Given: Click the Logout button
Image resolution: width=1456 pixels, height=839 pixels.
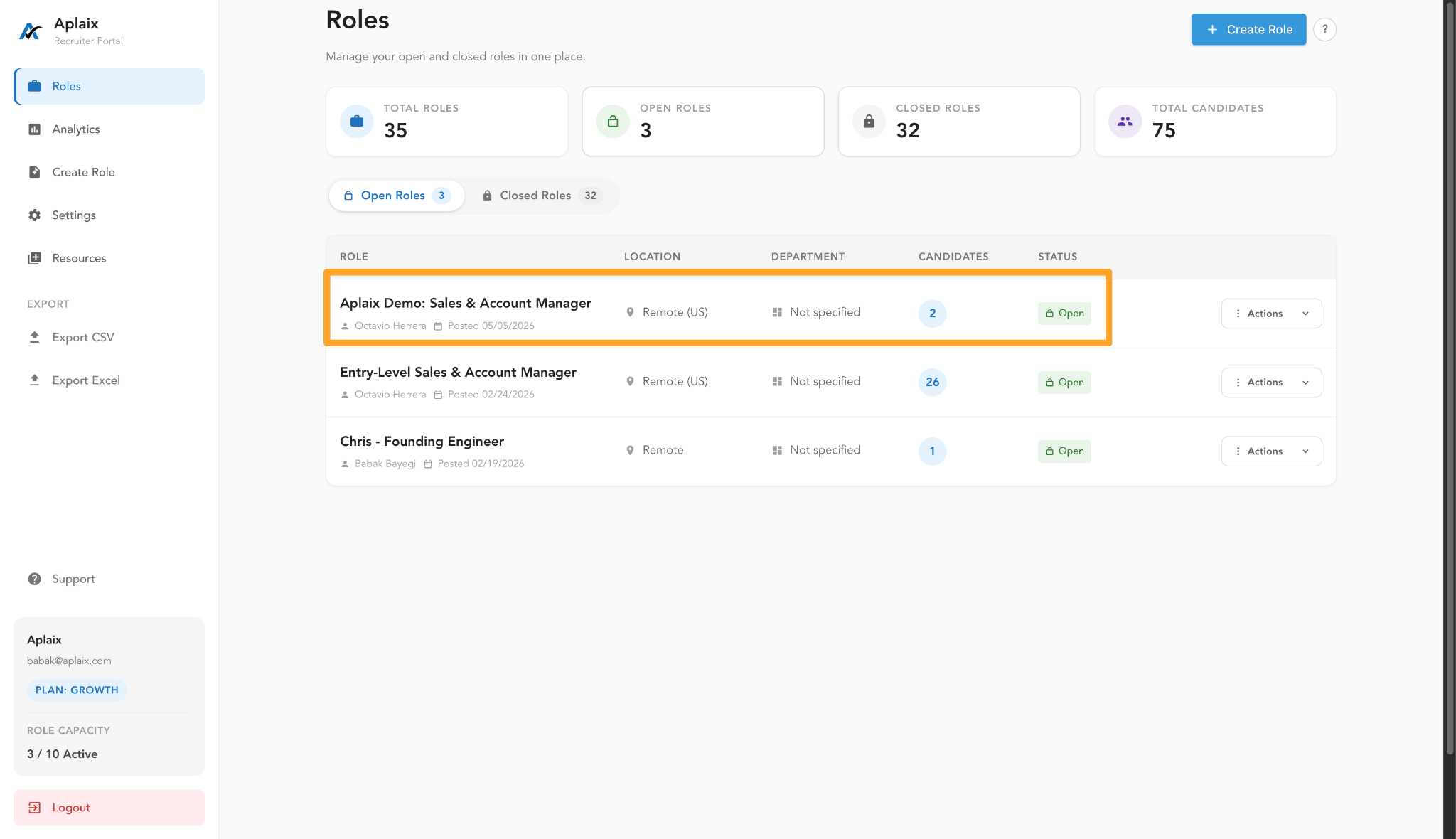Looking at the screenshot, I should pos(109,808).
